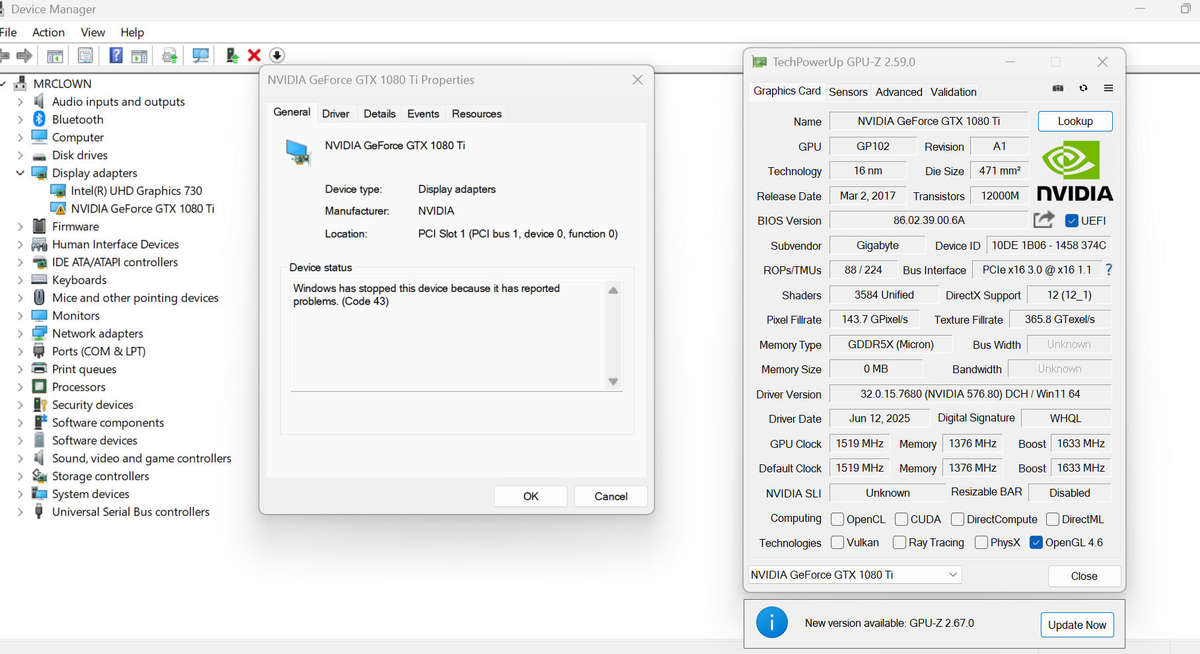Enable the CUDA checkbox
The image size is (1200, 654).
tap(902, 519)
